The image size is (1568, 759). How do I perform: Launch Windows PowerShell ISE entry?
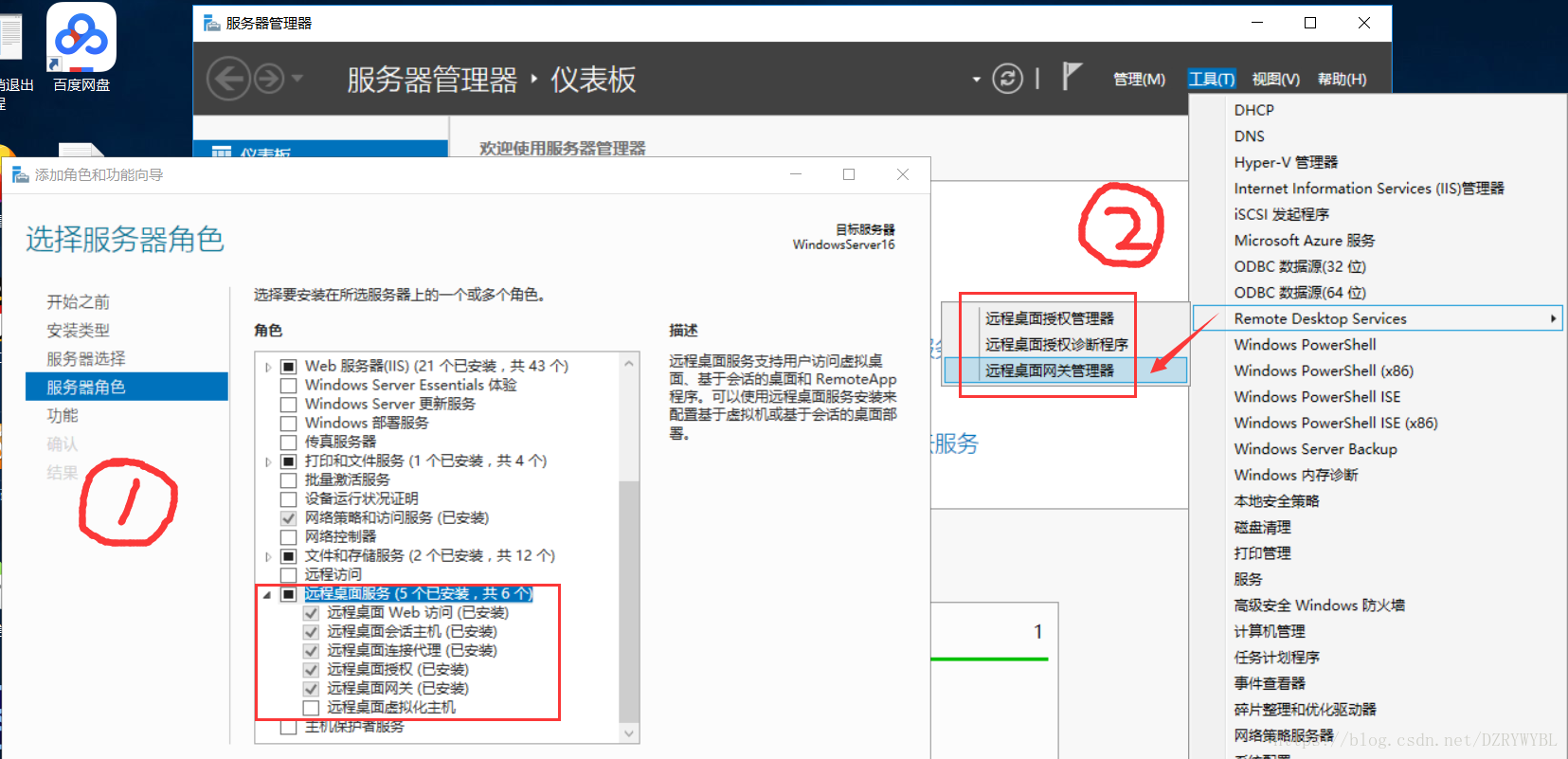[x=1317, y=397]
